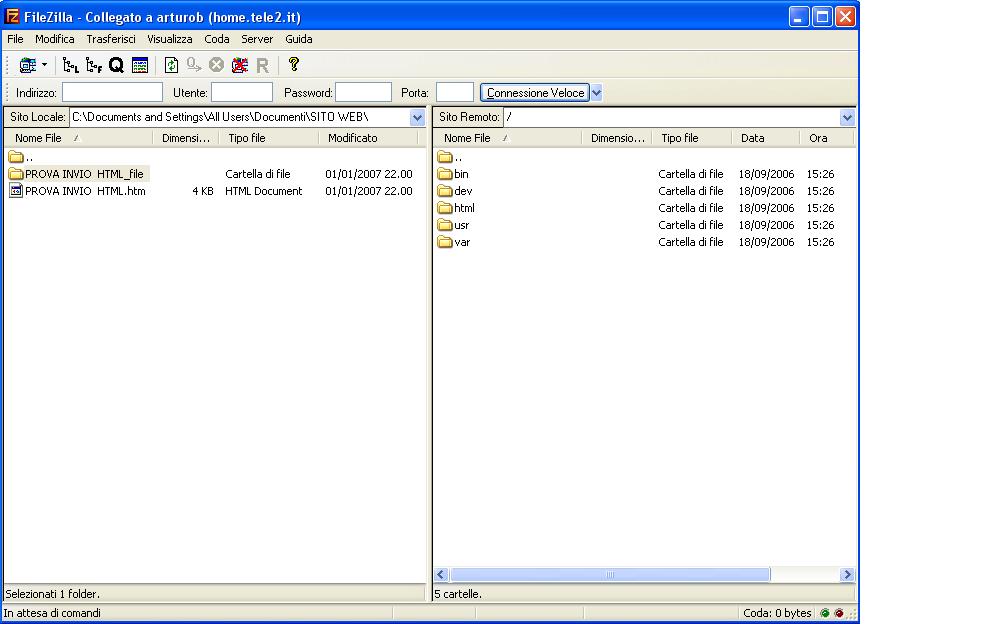
Task: Click folder icon of remote var
Action: tap(445, 242)
